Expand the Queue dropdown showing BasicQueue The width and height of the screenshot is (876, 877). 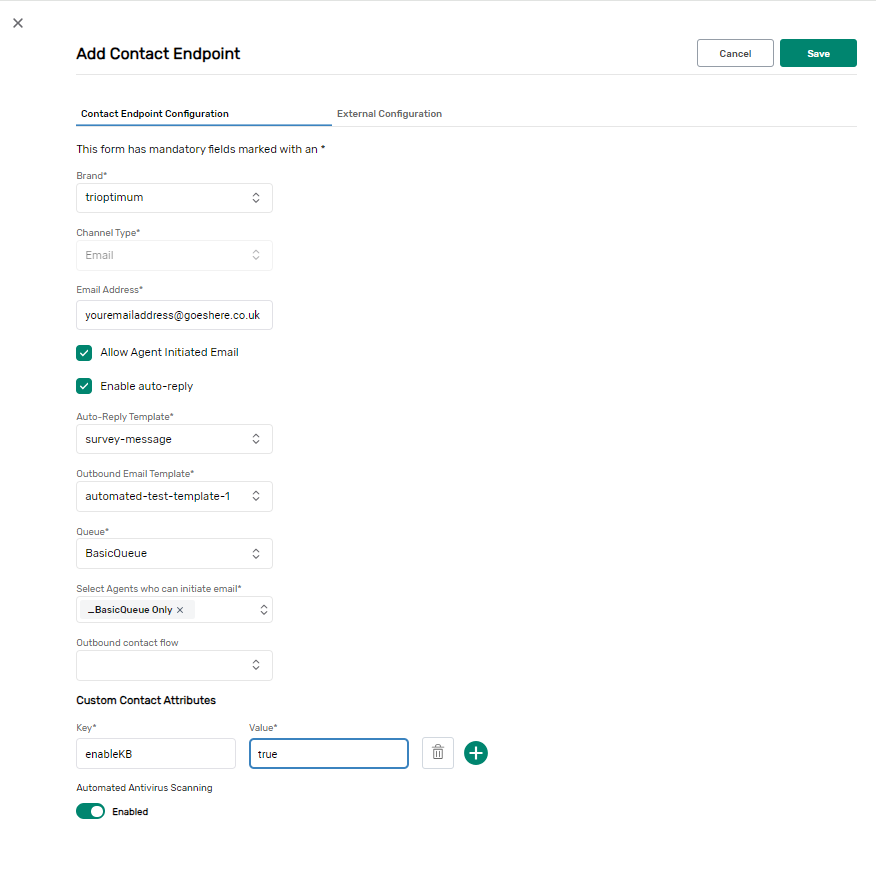174,553
